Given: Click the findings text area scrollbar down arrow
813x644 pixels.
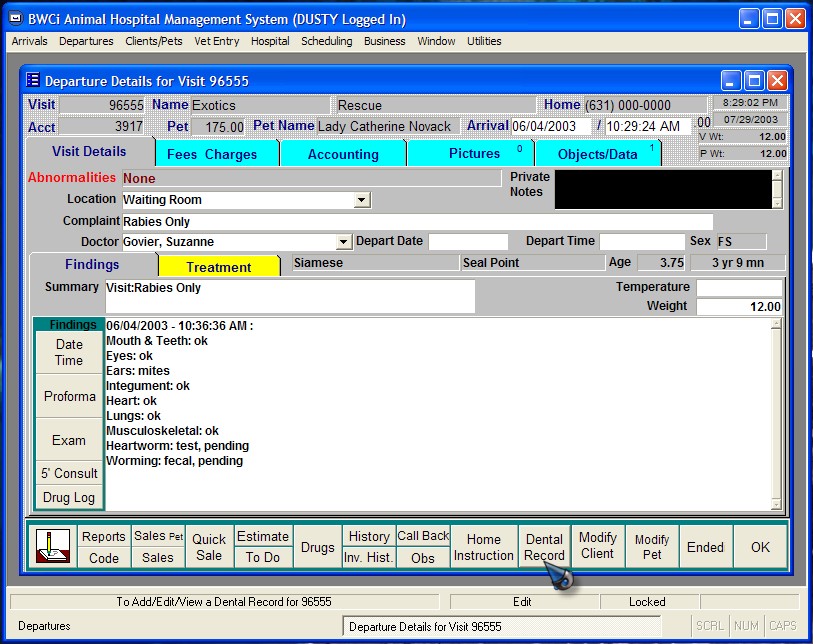Looking at the screenshot, I should pos(776,504).
